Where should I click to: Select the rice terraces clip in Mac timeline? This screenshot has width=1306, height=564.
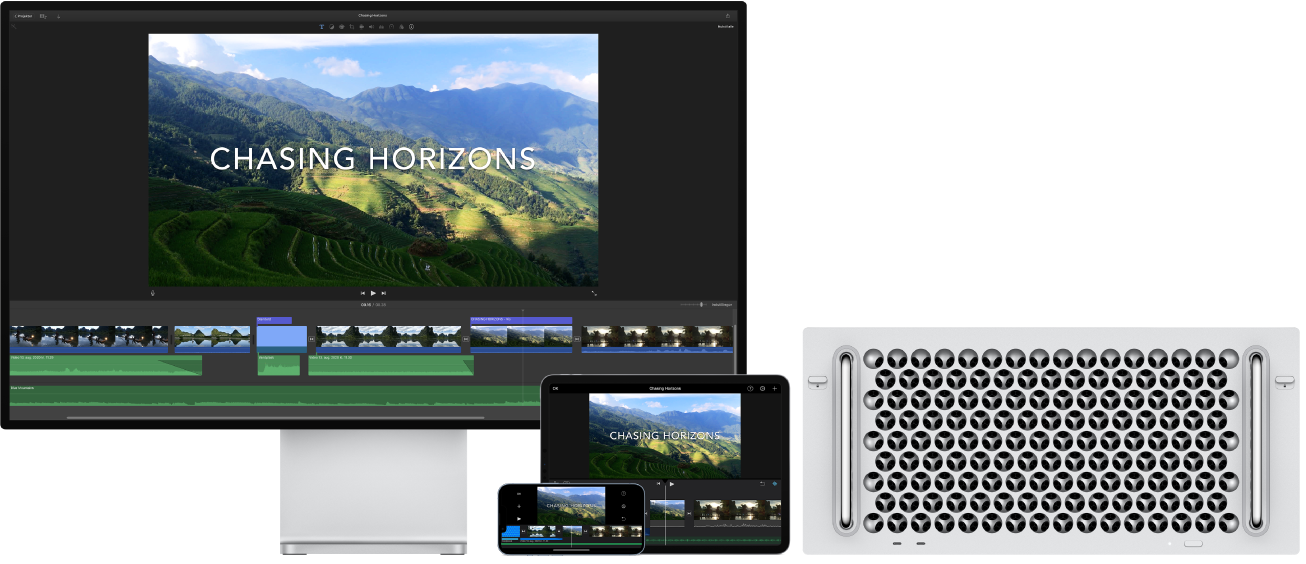(x=521, y=339)
